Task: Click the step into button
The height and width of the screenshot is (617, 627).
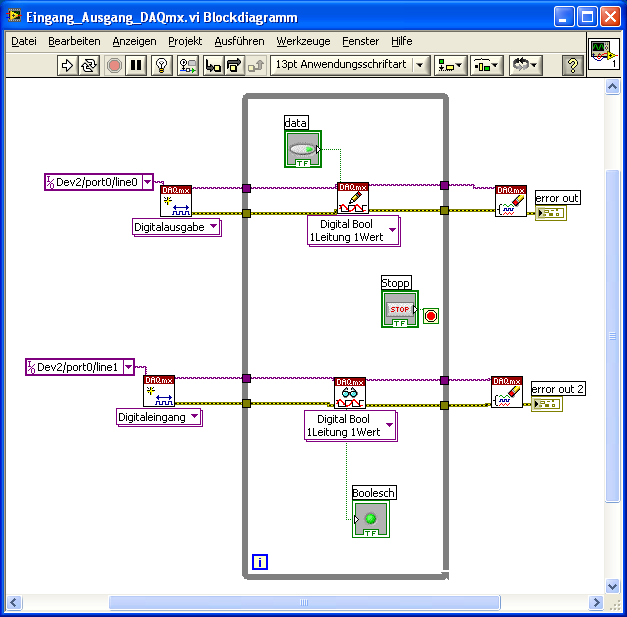Action: (213, 65)
